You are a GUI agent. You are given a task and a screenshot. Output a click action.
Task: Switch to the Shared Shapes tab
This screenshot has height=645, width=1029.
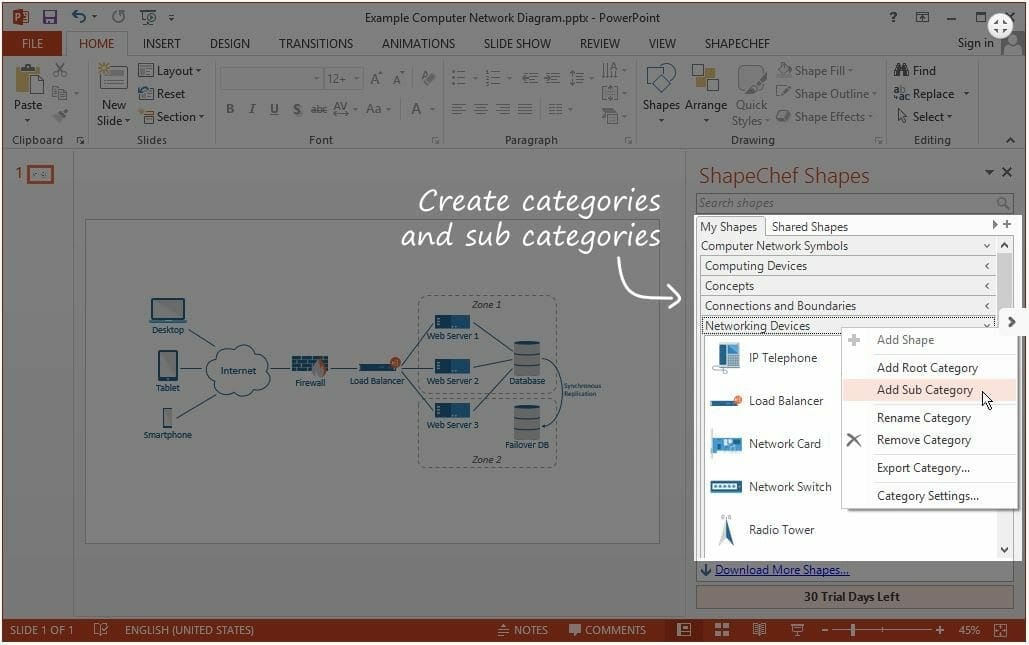[x=809, y=227]
